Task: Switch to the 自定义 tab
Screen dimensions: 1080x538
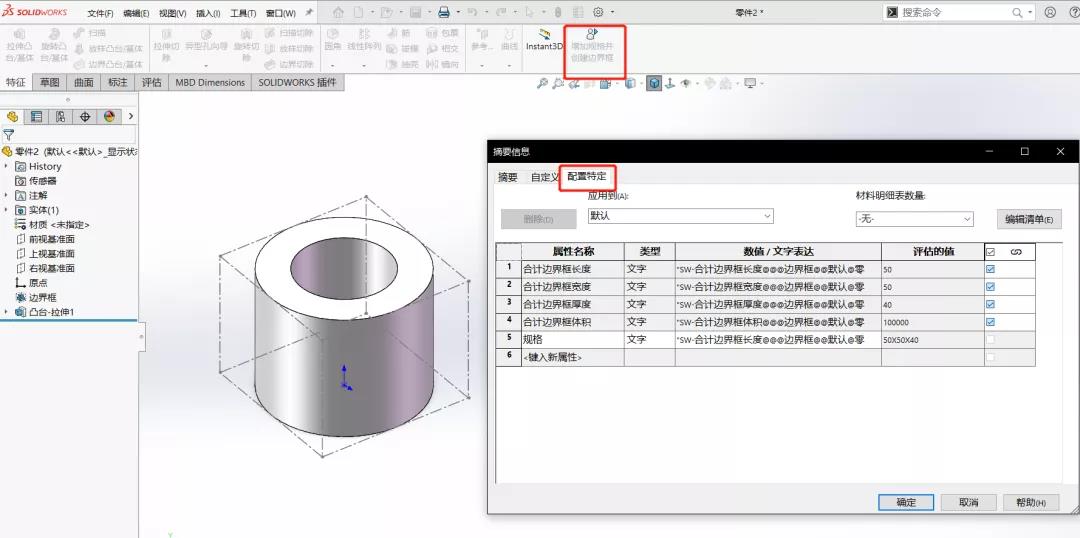Action: coord(544,177)
